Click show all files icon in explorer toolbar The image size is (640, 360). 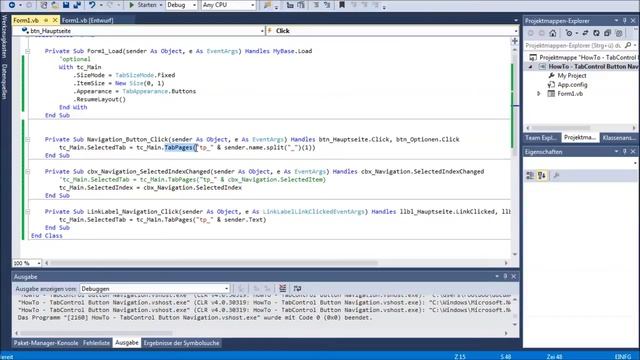point(618,33)
